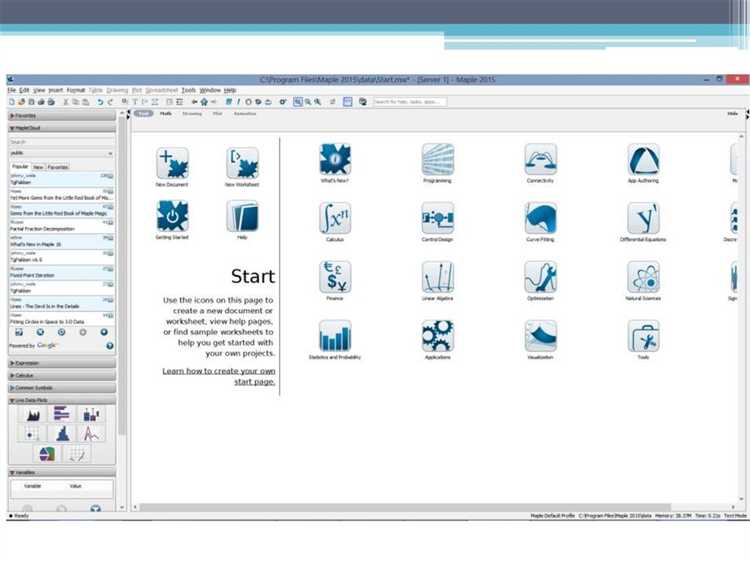
Task: Switch to the Math mode tab
Action: pos(165,114)
